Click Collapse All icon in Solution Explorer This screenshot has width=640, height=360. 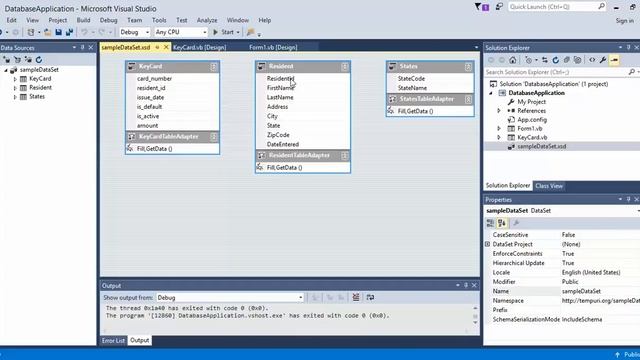coord(567,60)
